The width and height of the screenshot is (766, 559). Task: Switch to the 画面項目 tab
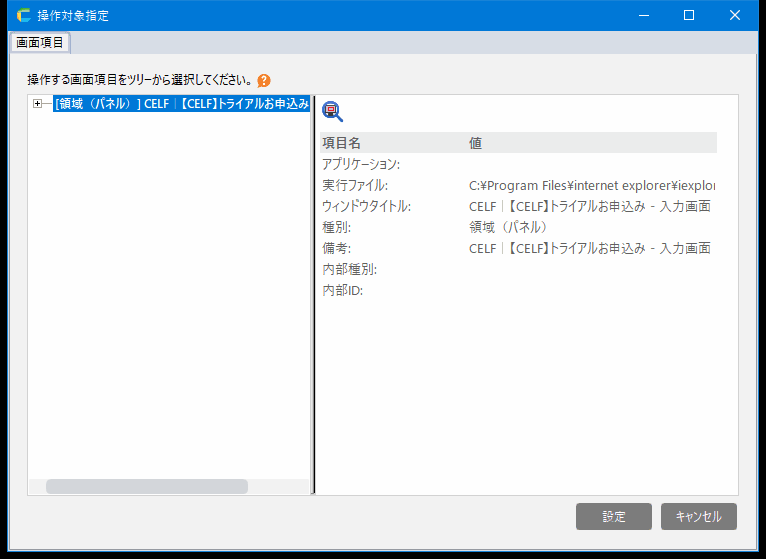click(40, 43)
